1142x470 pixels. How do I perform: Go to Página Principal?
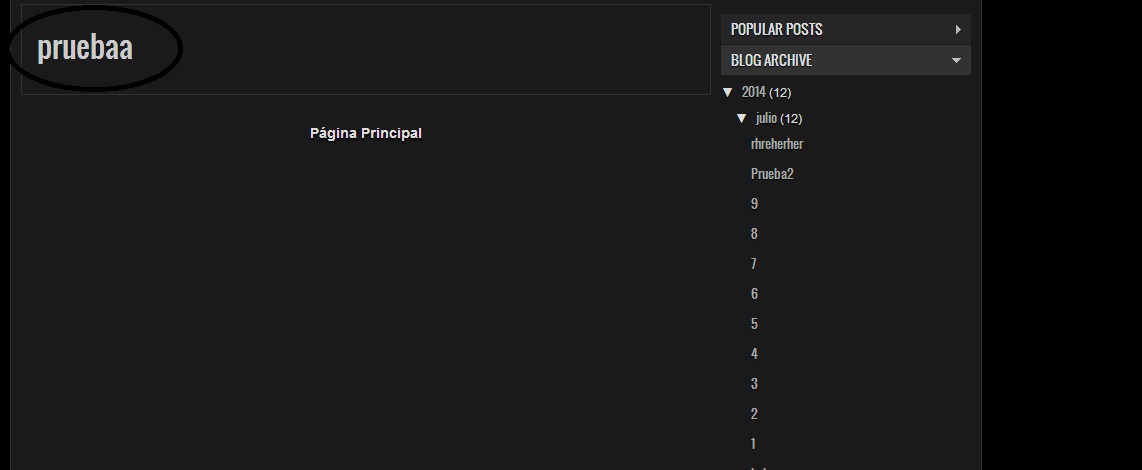point(366,133)
